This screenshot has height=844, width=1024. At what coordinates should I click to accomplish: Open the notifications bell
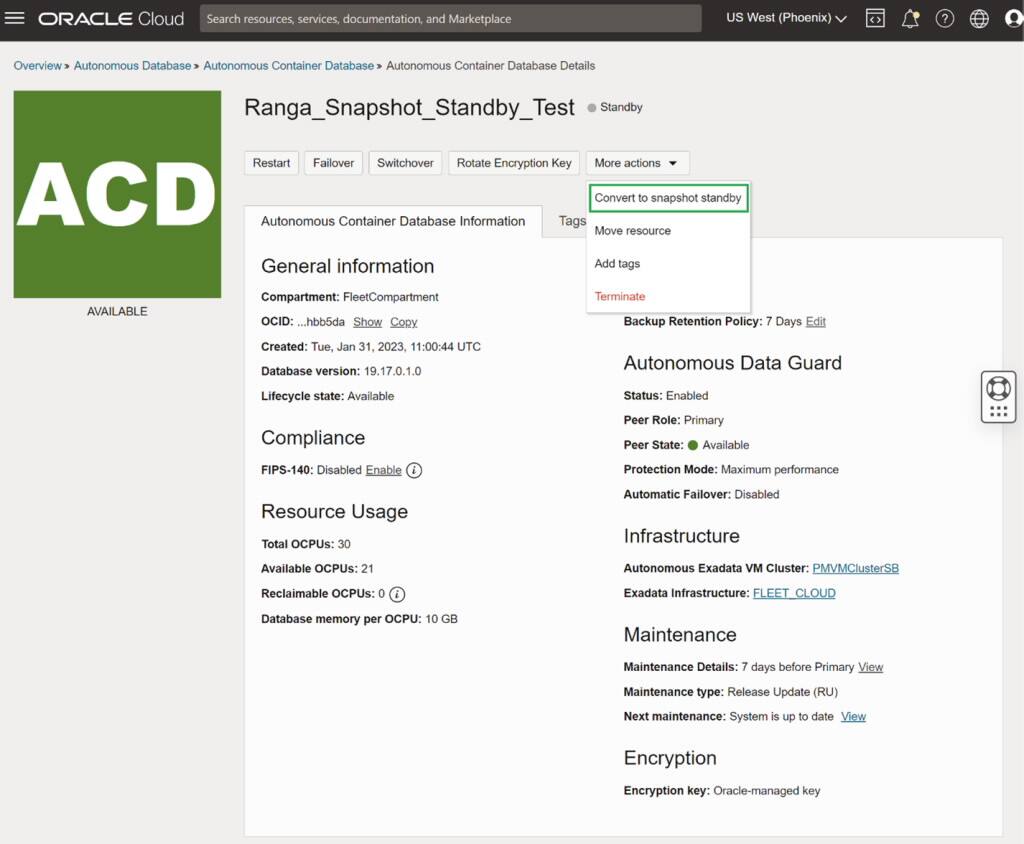pyautogui.click(x=910, y=17)
